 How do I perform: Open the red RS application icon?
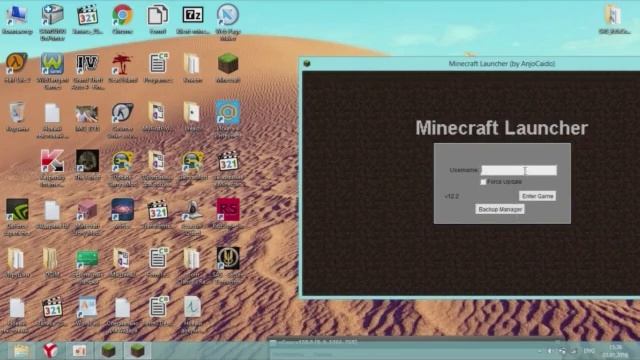click(x=228, y=209)
